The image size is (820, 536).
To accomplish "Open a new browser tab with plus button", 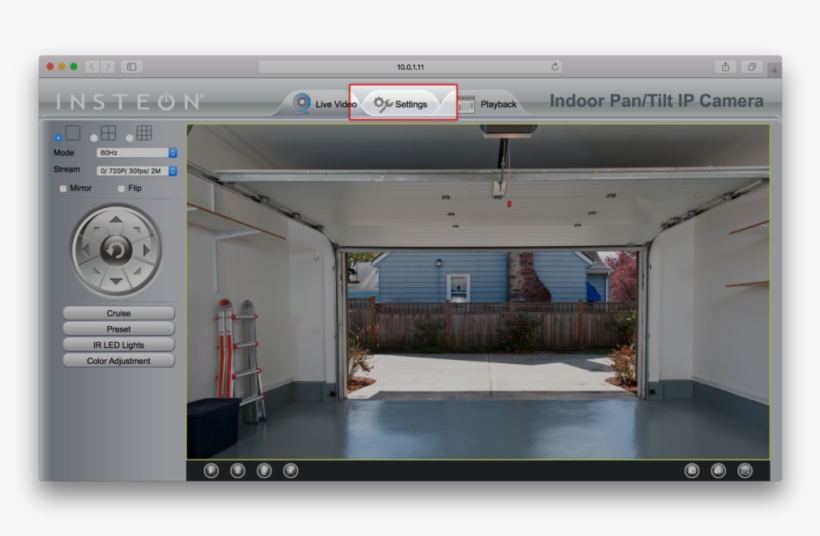I will click(775, 70).
